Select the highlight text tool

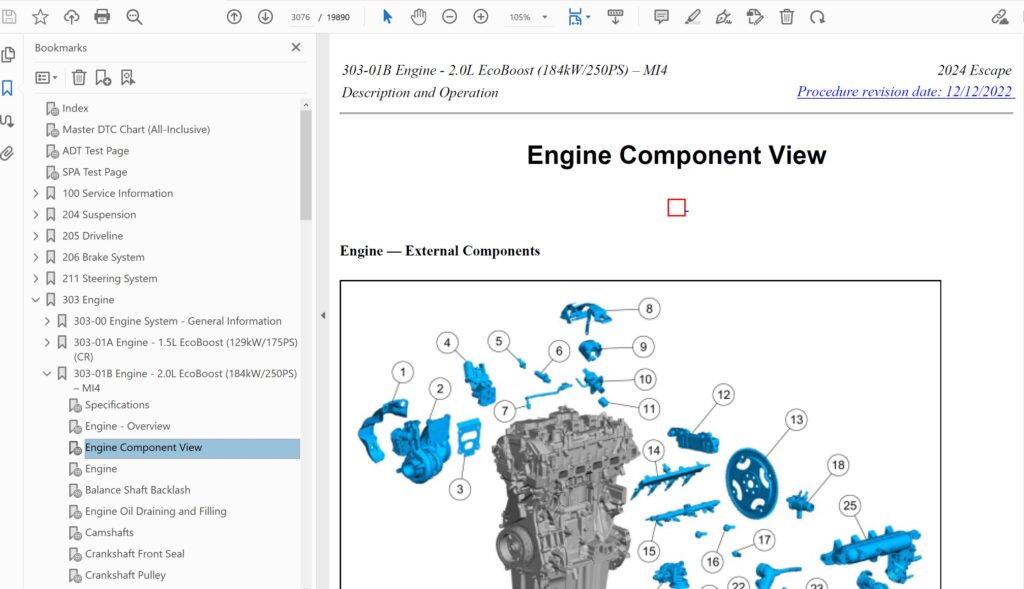tap(692, 17)
